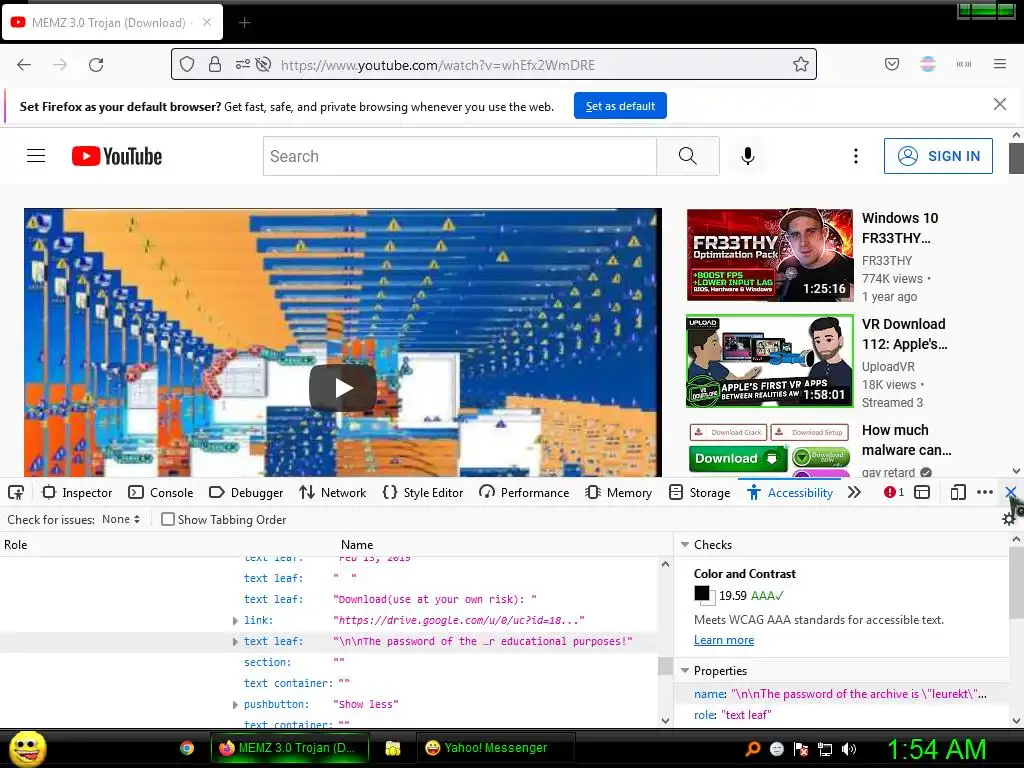Select the MEMZ 3.0 Trojan browser tab

(x=112, y=23)
